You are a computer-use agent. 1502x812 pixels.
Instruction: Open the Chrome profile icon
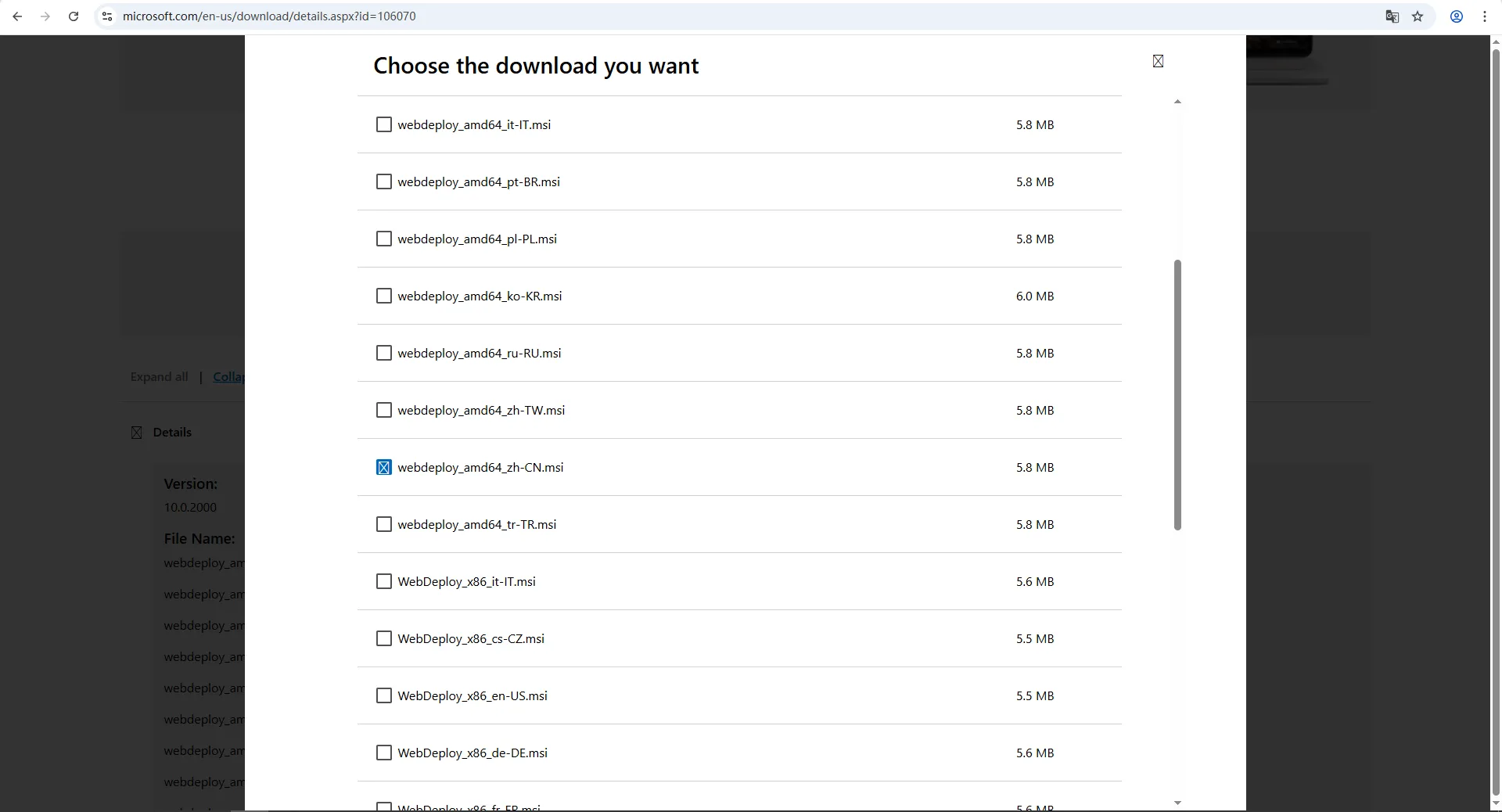coord(1457,16)
